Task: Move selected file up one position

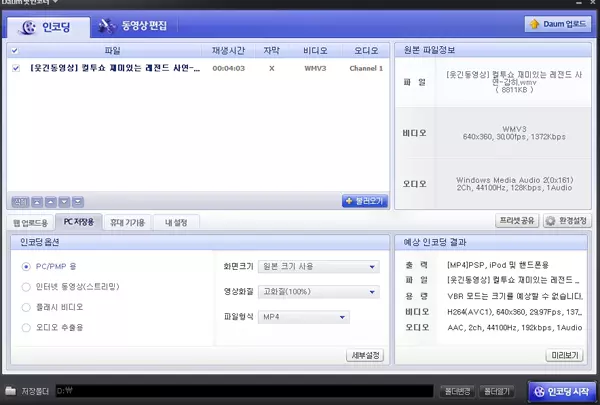Action: (51, 202)
